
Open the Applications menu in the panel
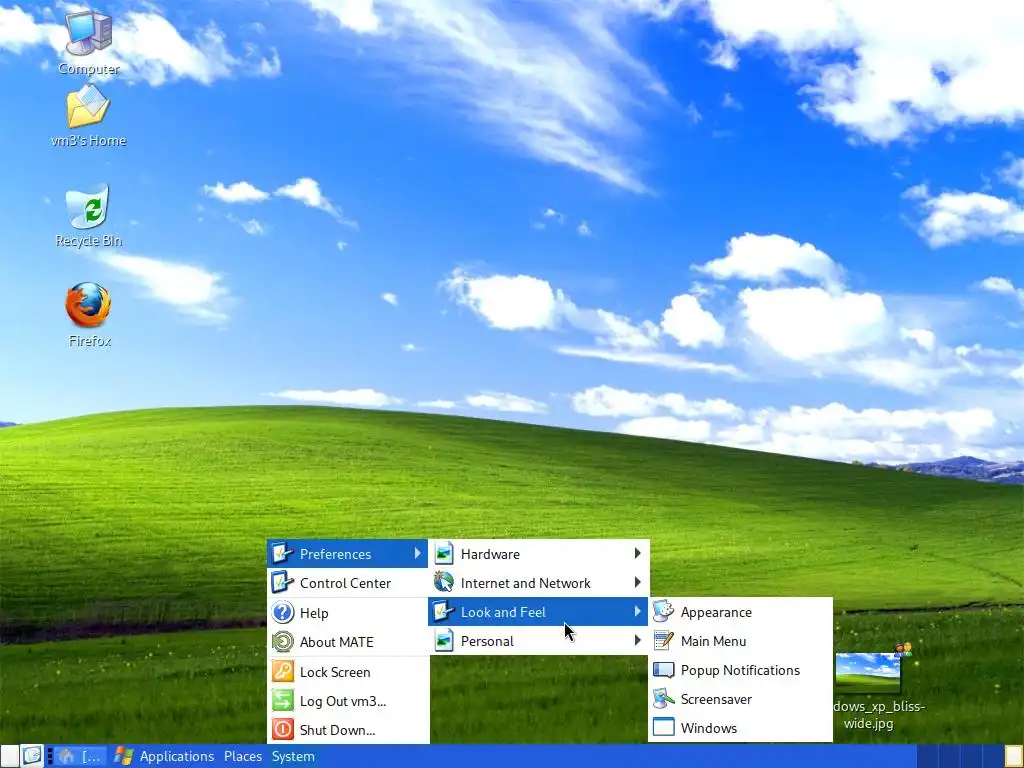pyautogui.click(x=176, y=756)
